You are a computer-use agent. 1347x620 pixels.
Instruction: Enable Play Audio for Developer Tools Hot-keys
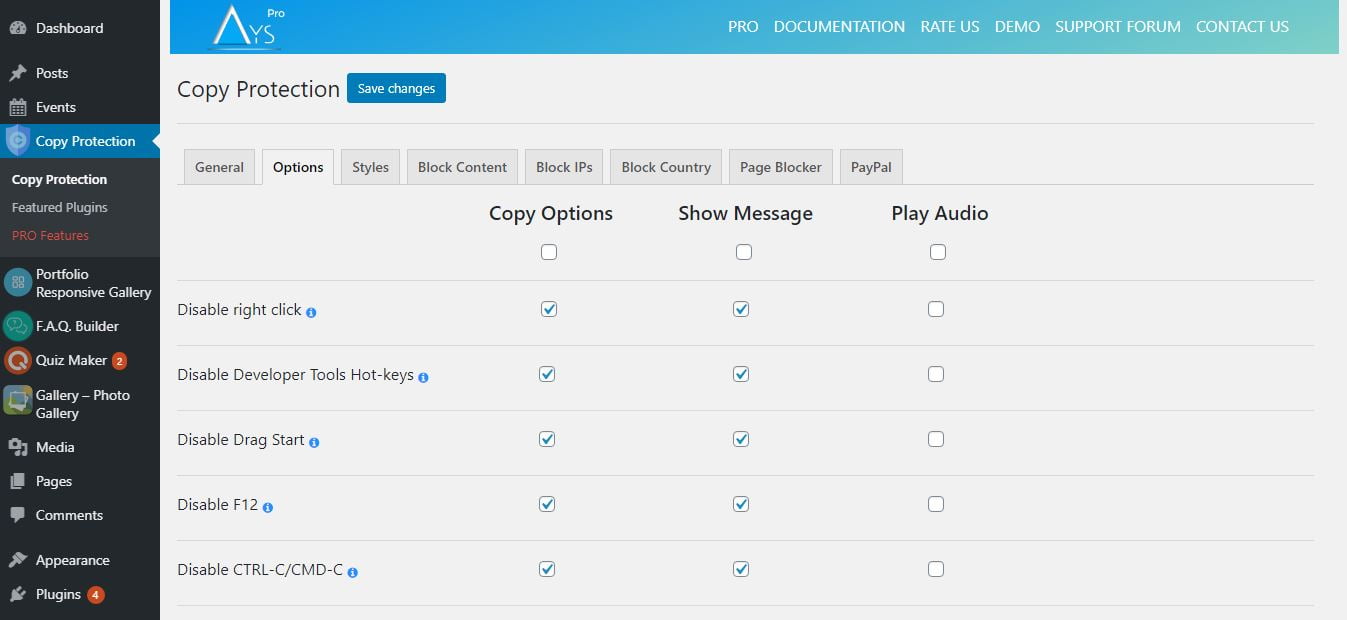(935, 374)
